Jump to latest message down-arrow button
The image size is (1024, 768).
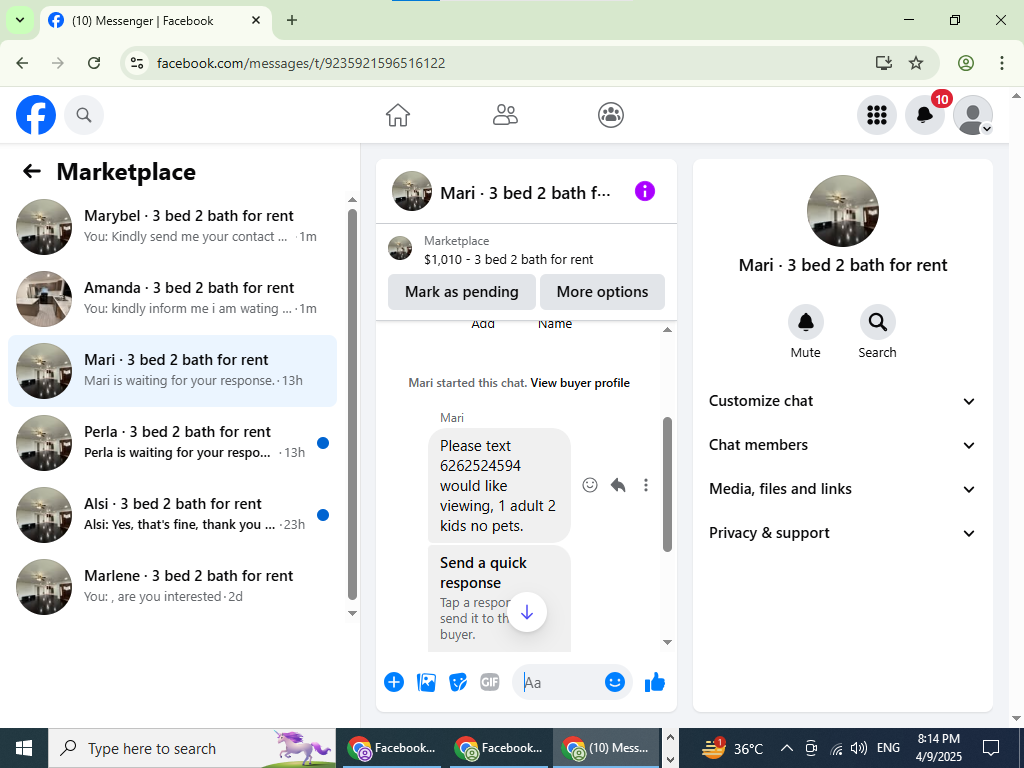(x=527, y=612)
